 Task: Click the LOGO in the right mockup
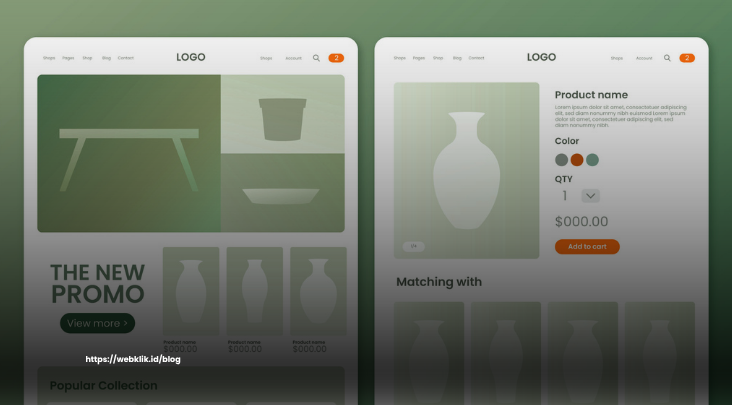pyautogui.click(x=542, y=57)
